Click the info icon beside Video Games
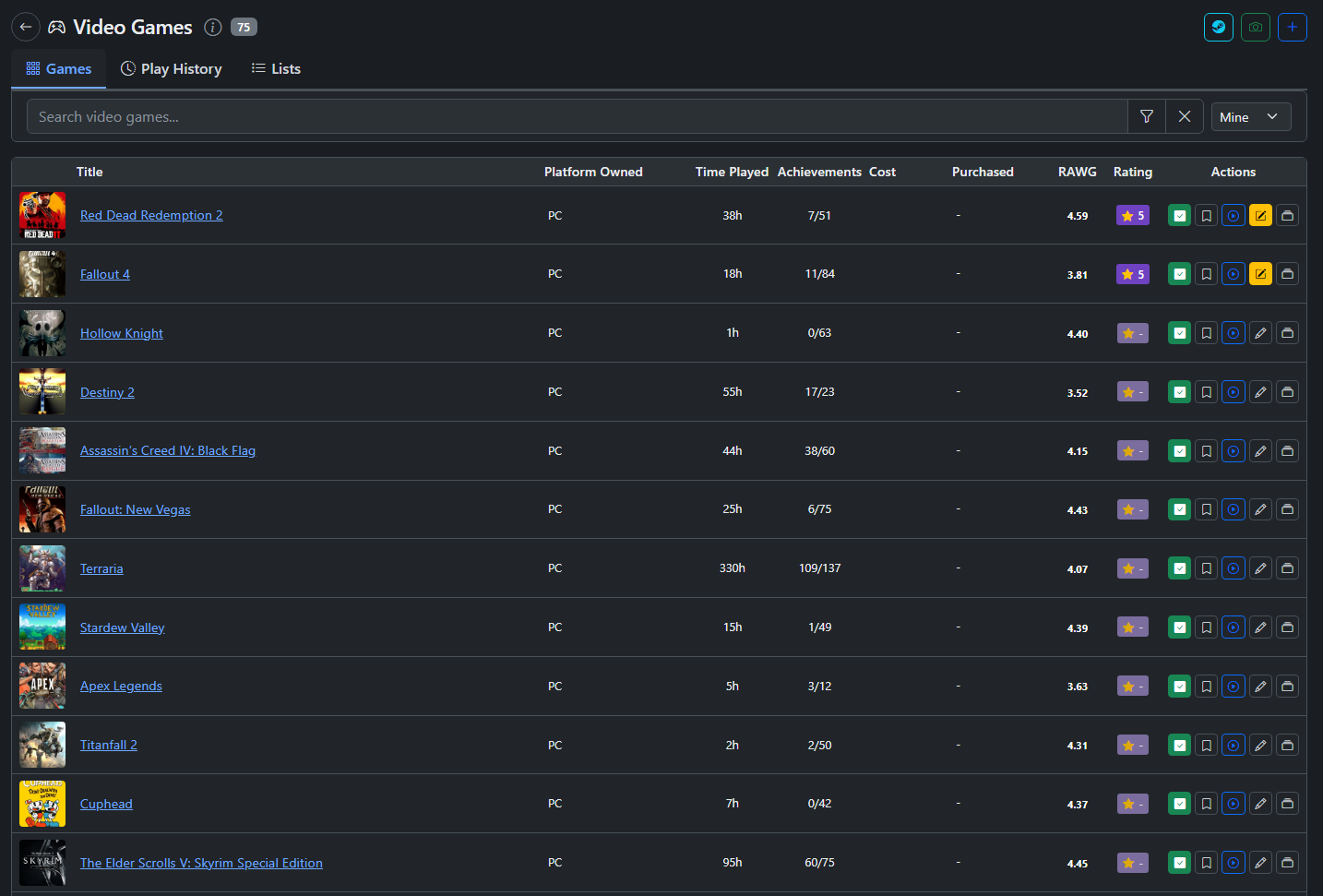Screen dimensions: 1323x896 213,28
